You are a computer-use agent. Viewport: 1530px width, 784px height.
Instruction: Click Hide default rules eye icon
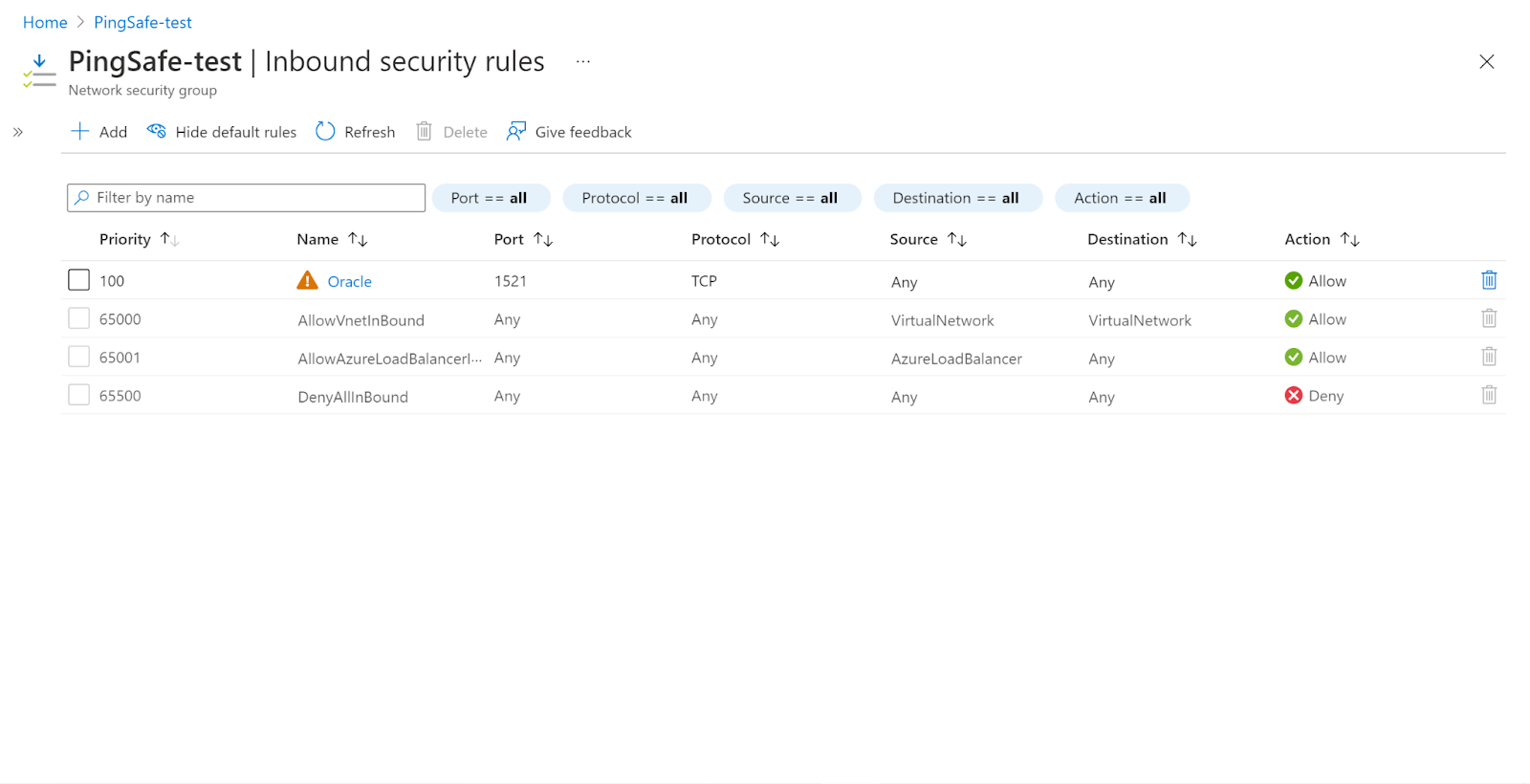pos(157,131)
